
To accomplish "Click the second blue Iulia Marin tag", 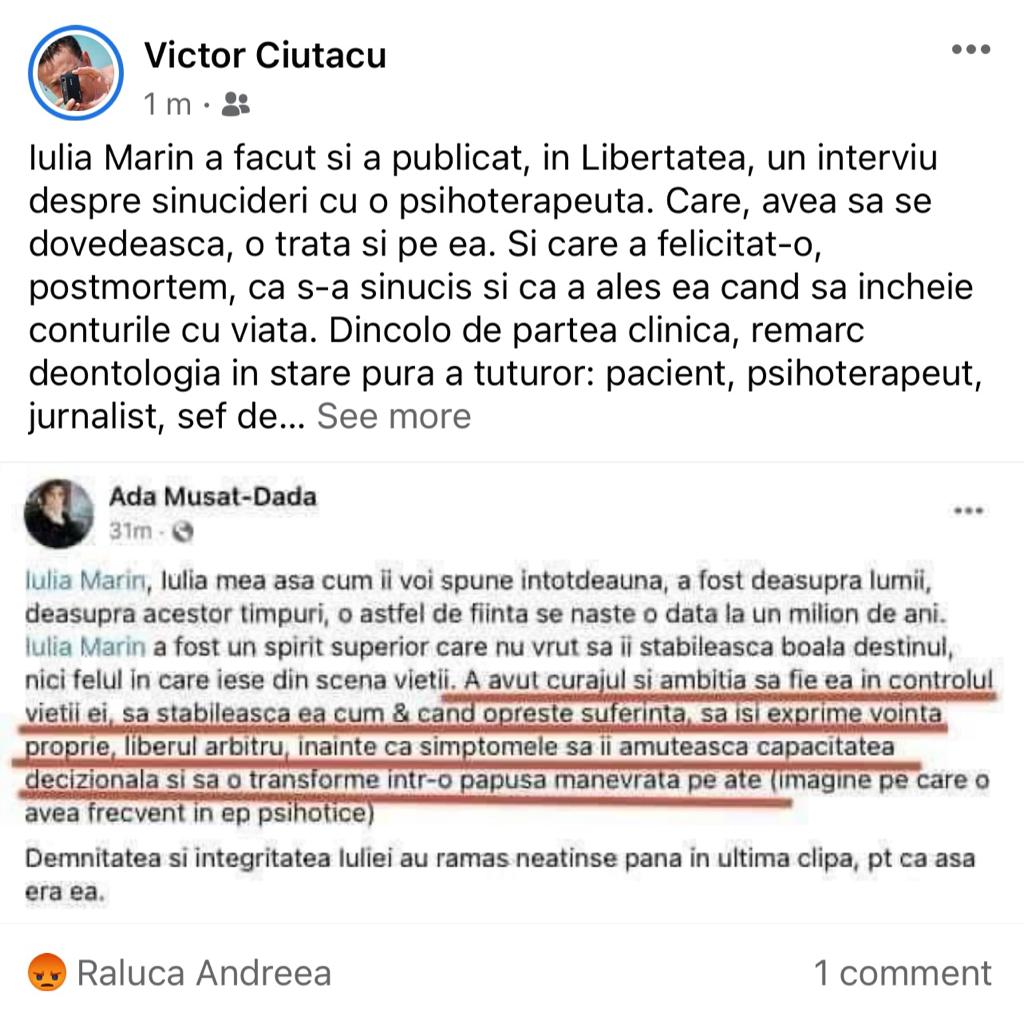I will tap(86, 646).
